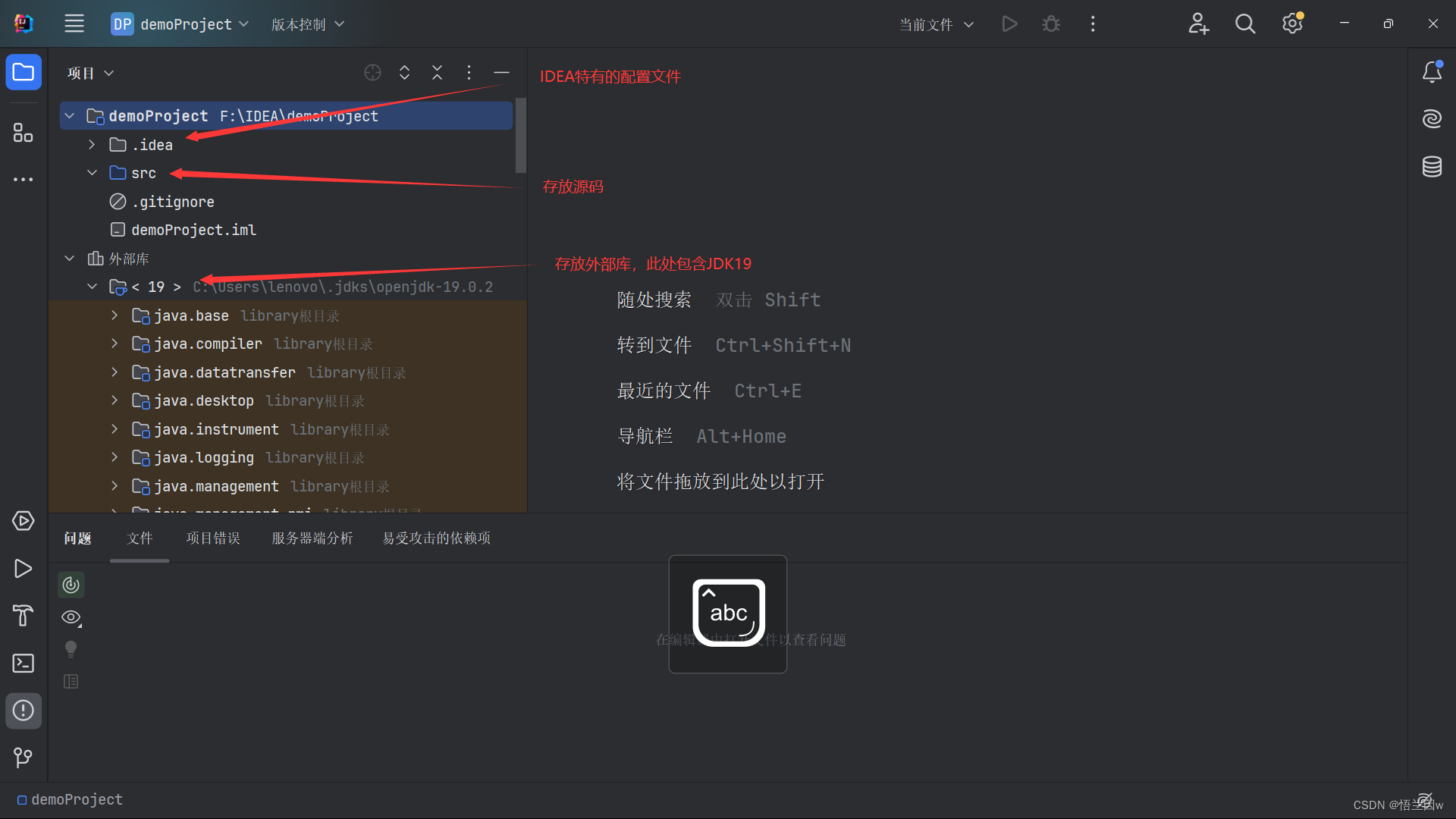Expand the java.base library
The width and height of the screenshot is (1456, 819).
click(x=115, y=315)
